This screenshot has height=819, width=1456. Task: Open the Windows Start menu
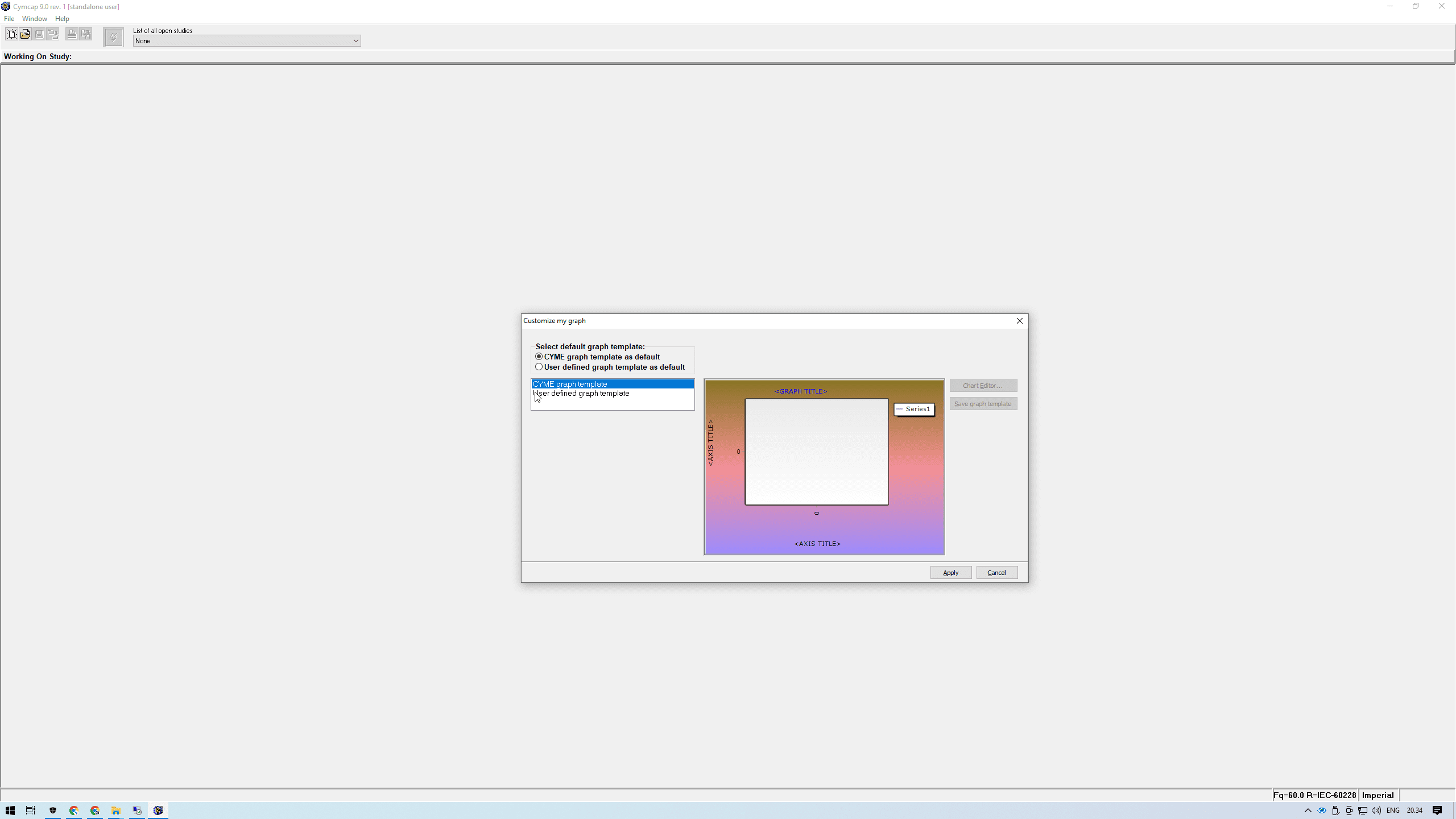10,810
